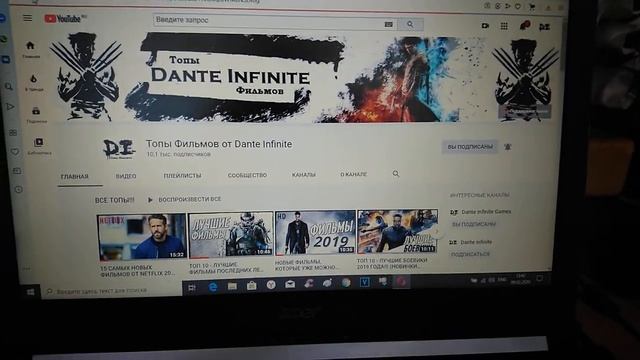Click ВОСПРОИЗВЕСТИ ВСЕ play all button
Image resolution: width=640 pixels, height=360 pixels.
pyautogui.click(x=184, y=199)
